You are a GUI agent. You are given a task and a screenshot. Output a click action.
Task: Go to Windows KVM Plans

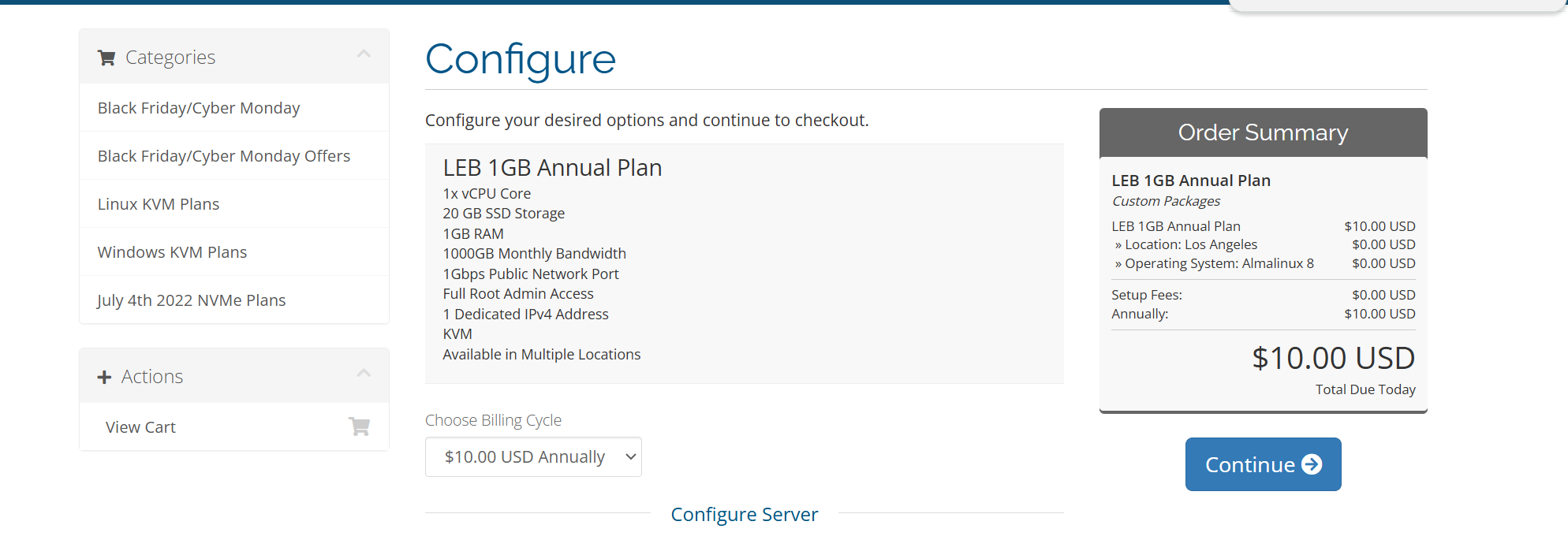click(x=172, y=252)
